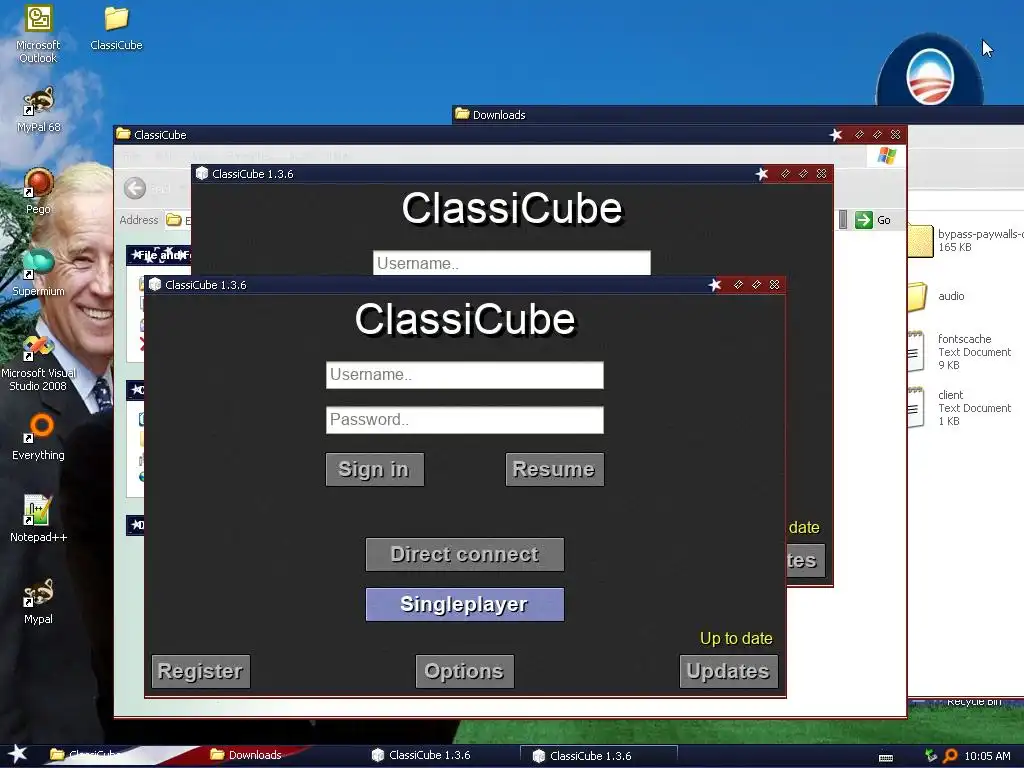Select the audio folder in Explorer
This screenshot has width=1024, height=768.
(936, 296)
